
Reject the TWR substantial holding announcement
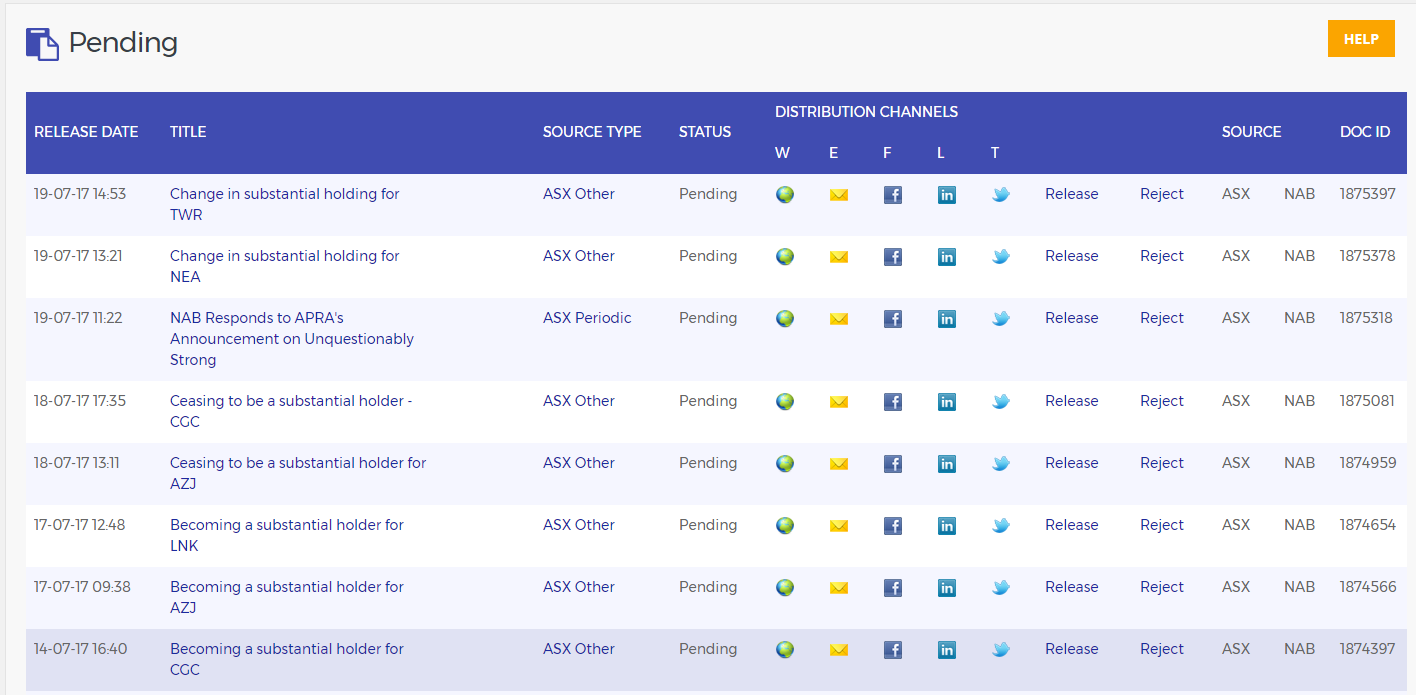pyautogui.click(x=1162, y=194)
